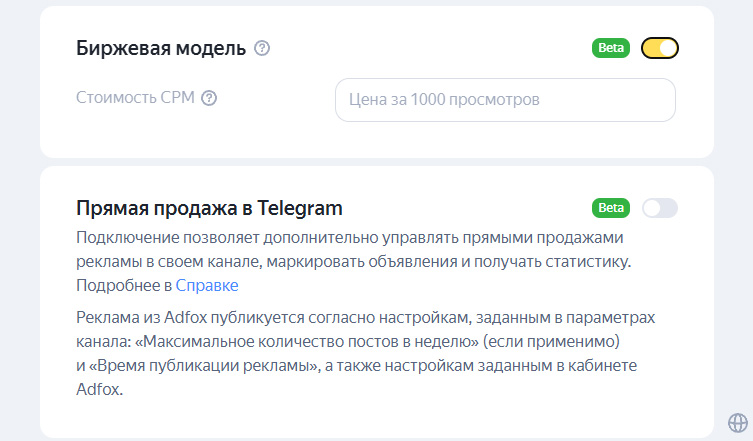Click final word Adfox. ending the description
This screenshot has height=441, width=753.
pos(99,389)
